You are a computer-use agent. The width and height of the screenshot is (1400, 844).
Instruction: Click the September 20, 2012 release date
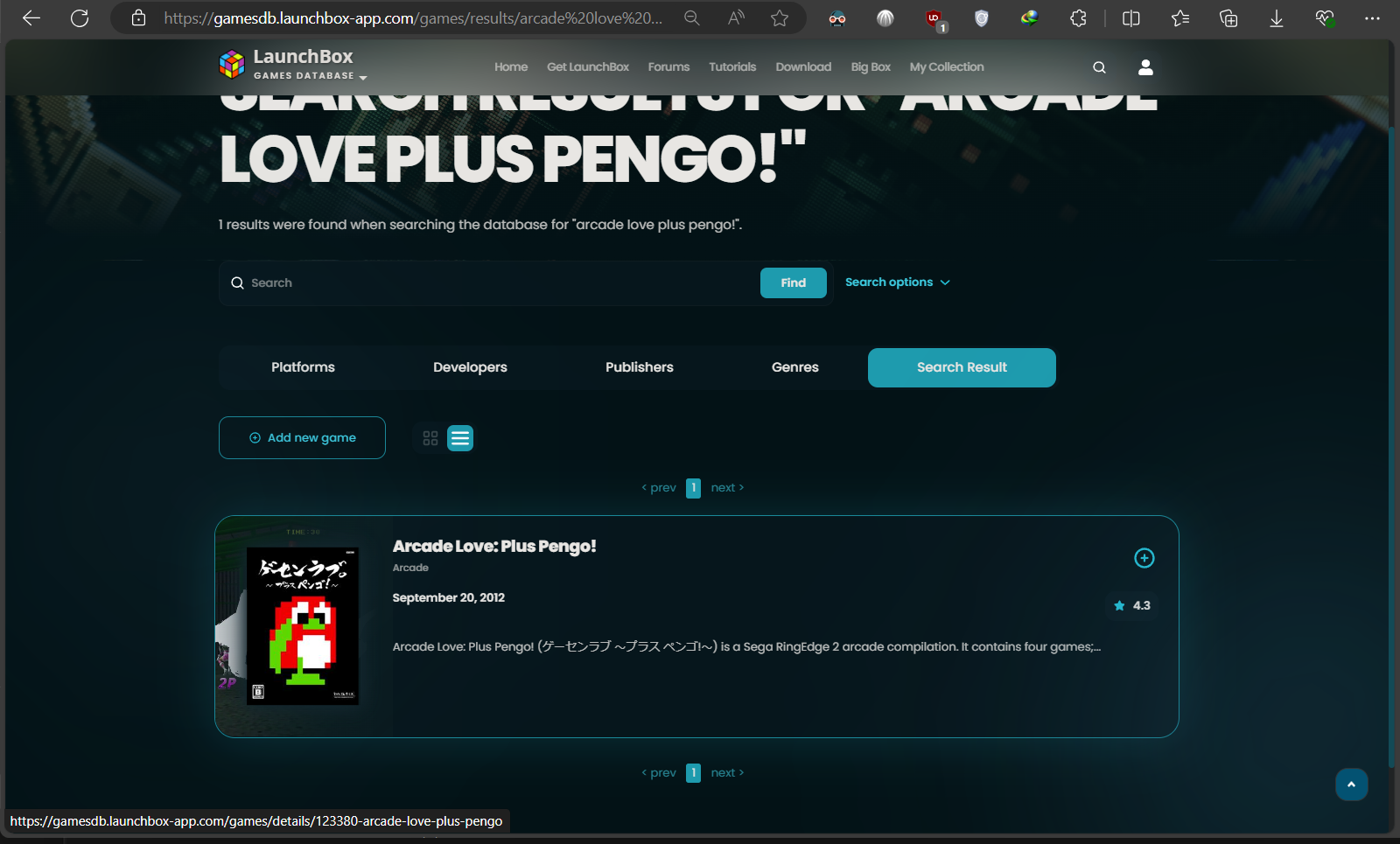[x=448, y=598]
